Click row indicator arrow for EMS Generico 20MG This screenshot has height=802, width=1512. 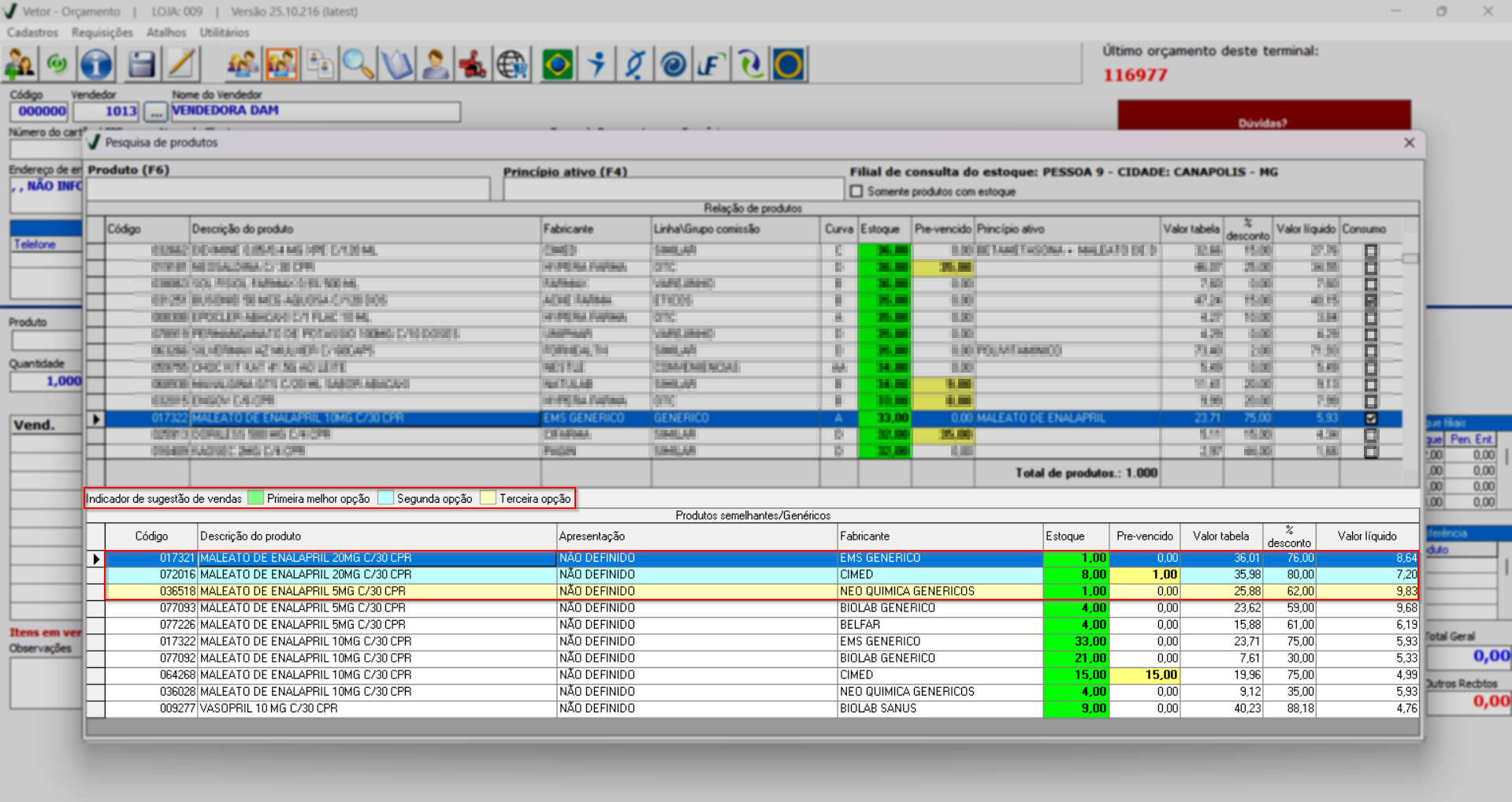(96, 559)
